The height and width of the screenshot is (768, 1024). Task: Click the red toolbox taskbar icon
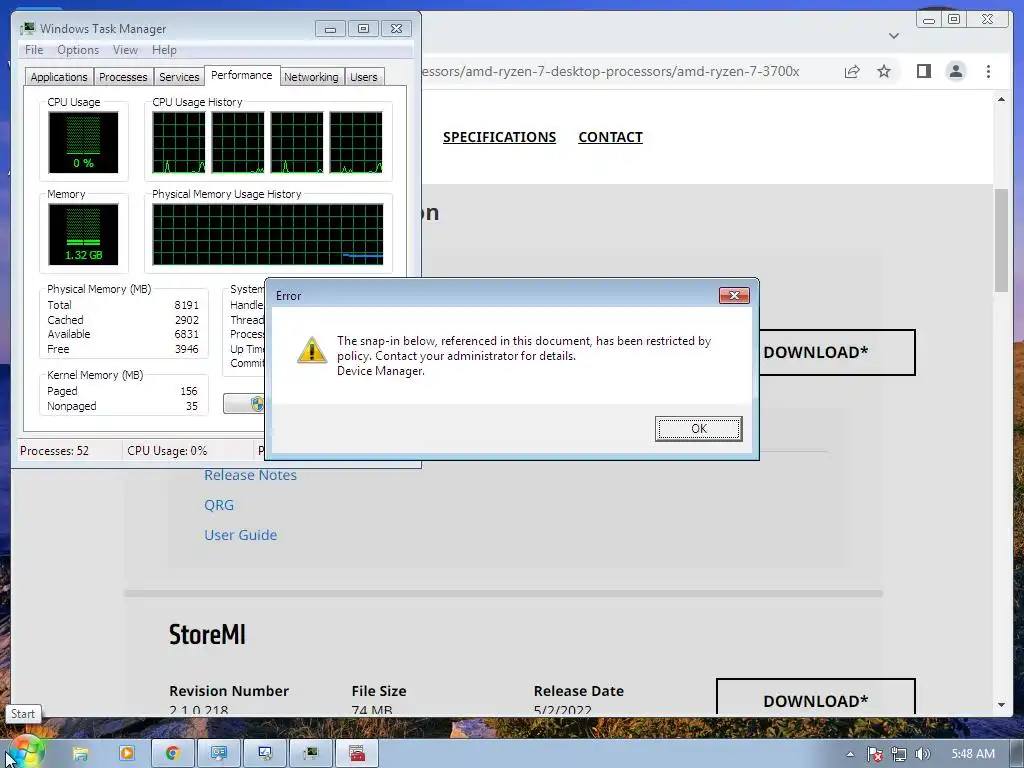[x=357, y=754]
